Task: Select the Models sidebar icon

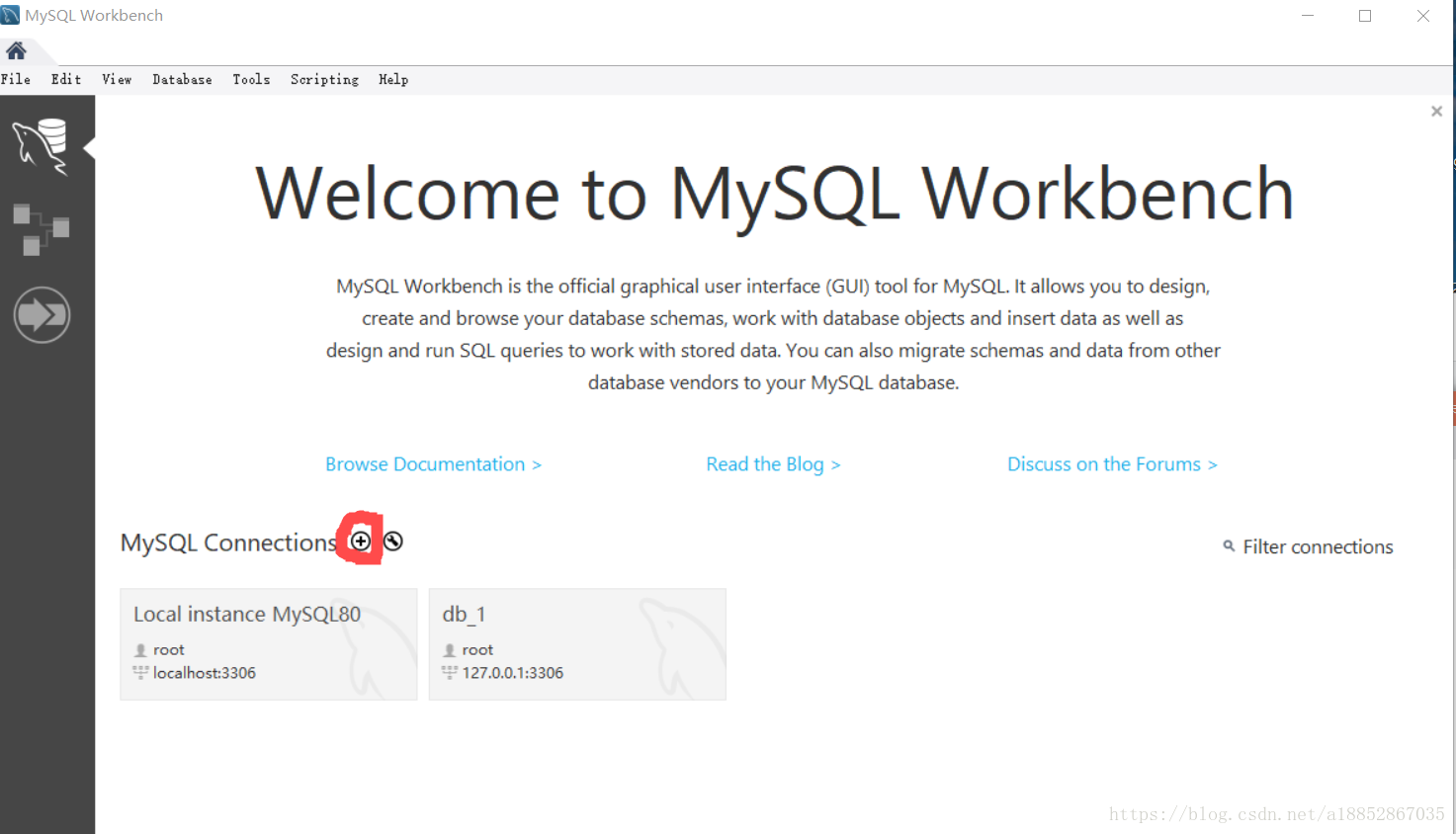Action: click(x=42, y=229)
